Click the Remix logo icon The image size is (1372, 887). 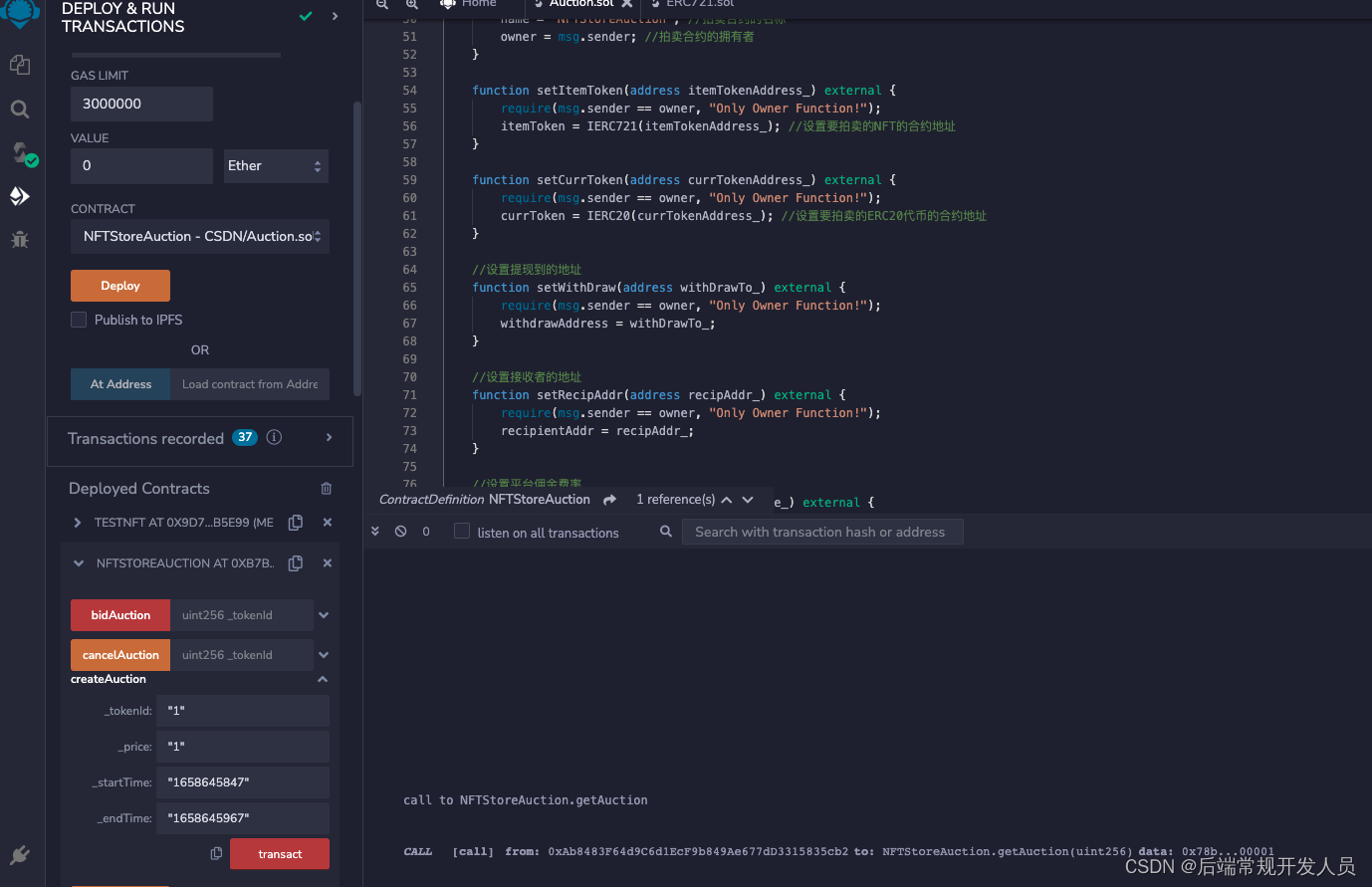pyautogui.click(x=21, y=12)
